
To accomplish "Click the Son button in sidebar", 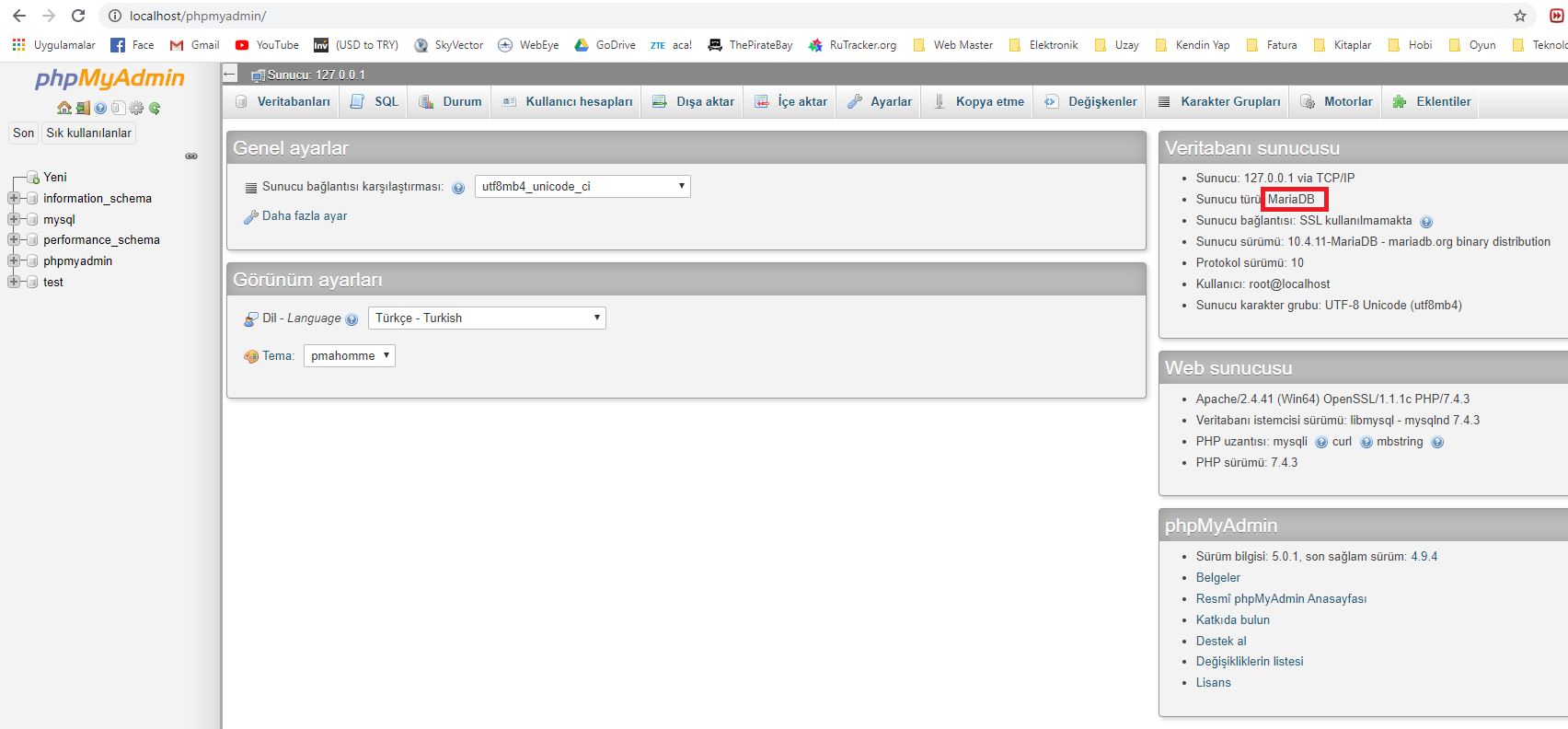I will point(24,133).
